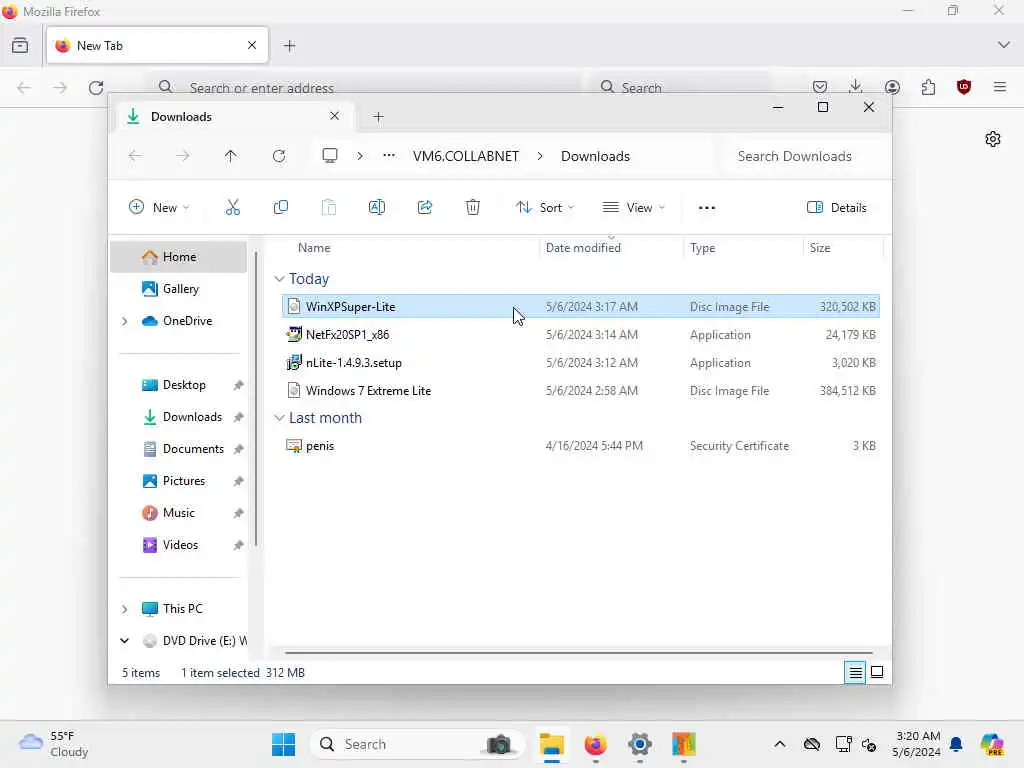
Task: Select Home in navigation pane
Action: point(178,257)
